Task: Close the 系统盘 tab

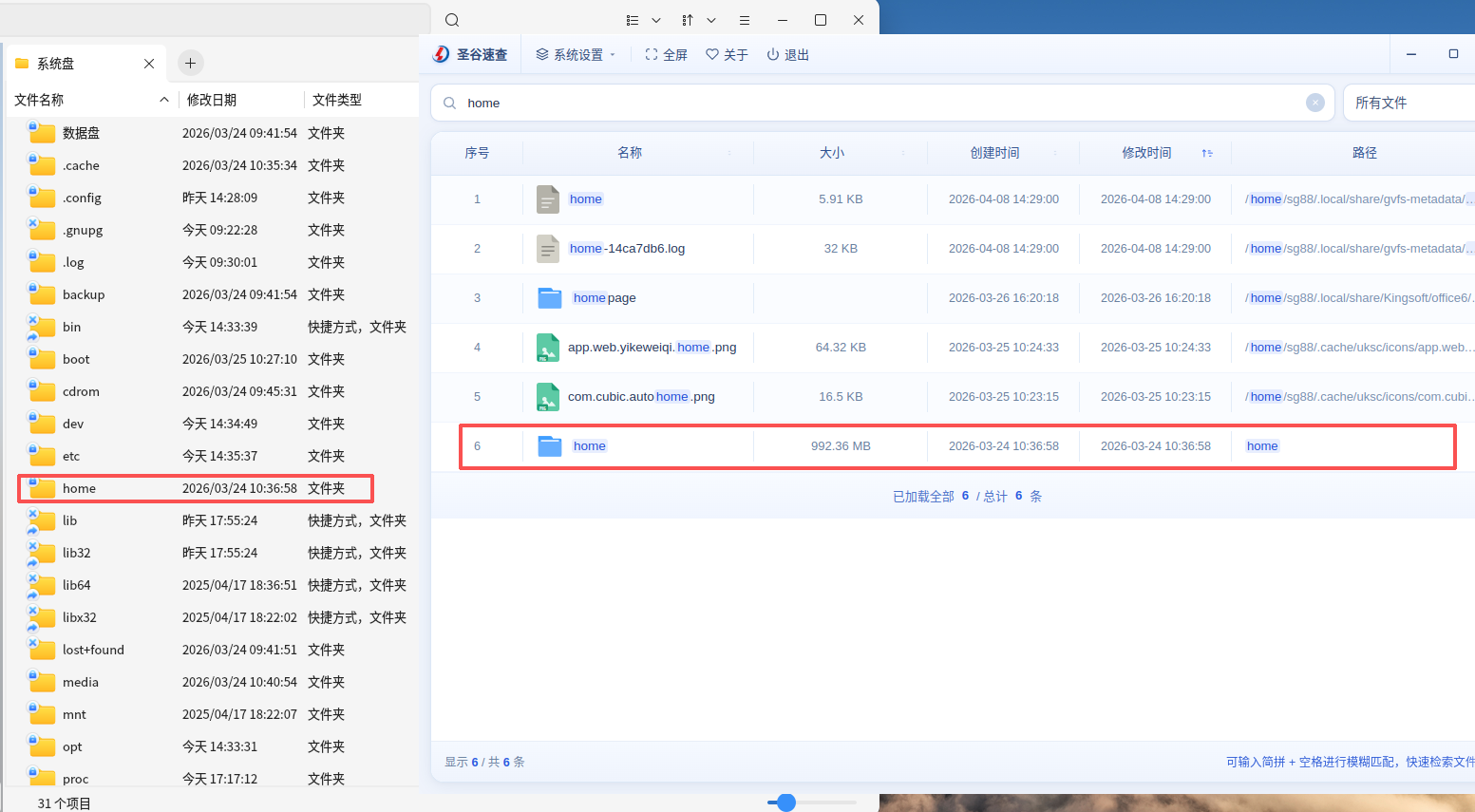Action: tap(149, 64)
